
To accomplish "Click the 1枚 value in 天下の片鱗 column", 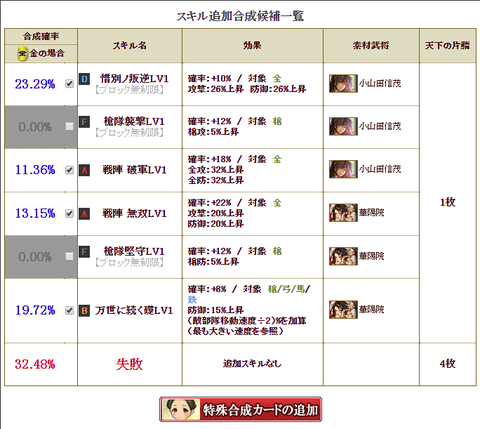I will 448,202.
